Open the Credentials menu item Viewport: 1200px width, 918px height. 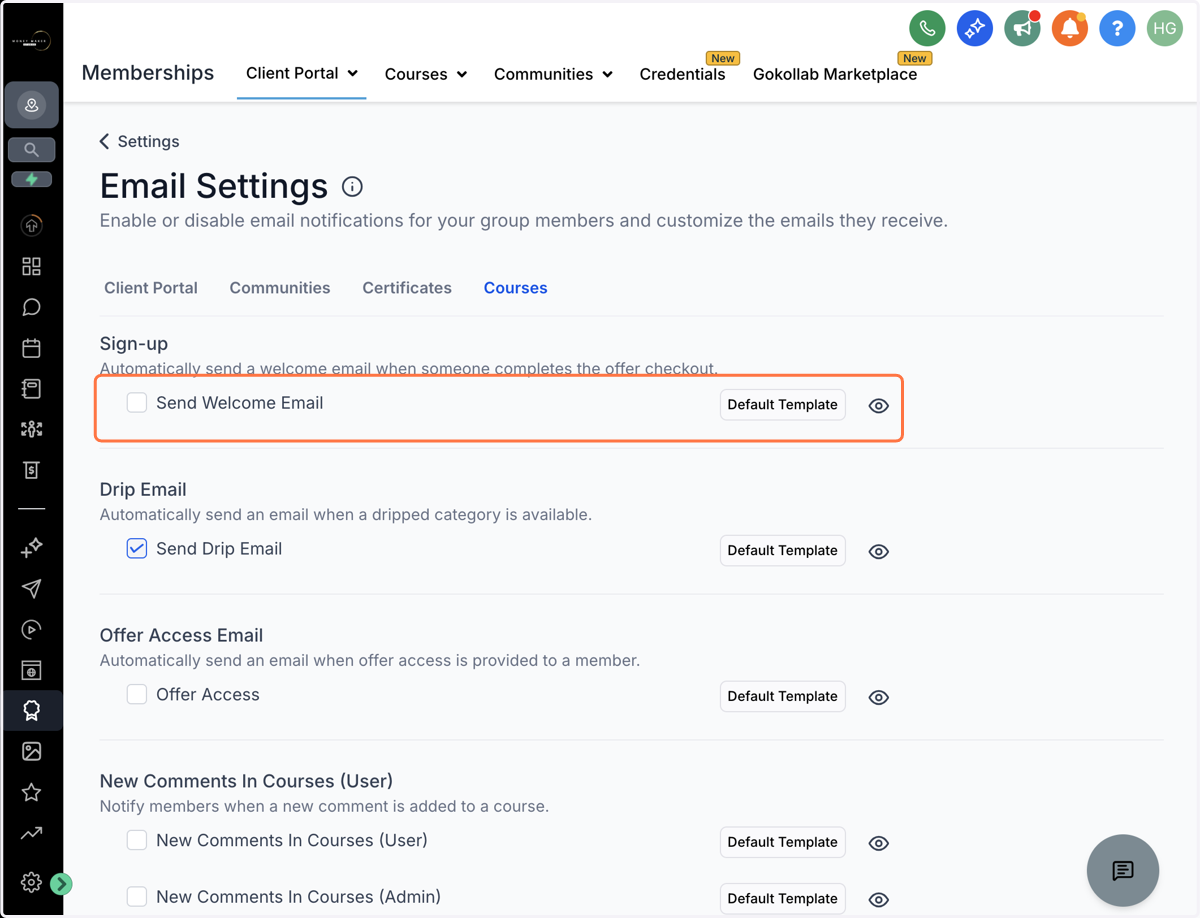tap(682, 74)
